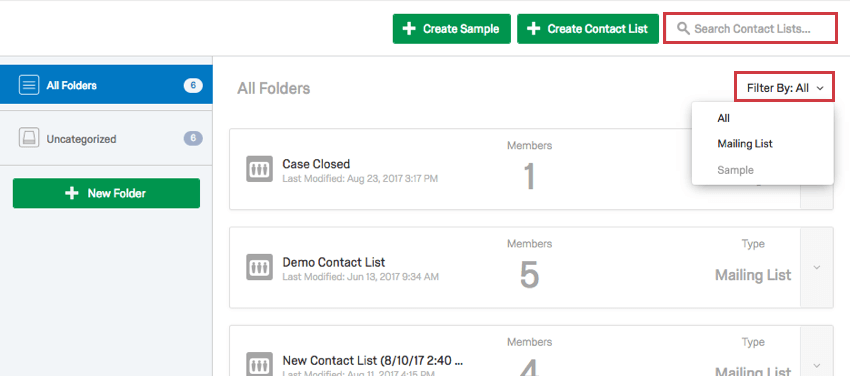This screenshot has width=850, height=376.
Task: Choose Sample in filter menu
Action: click(735, 170)
